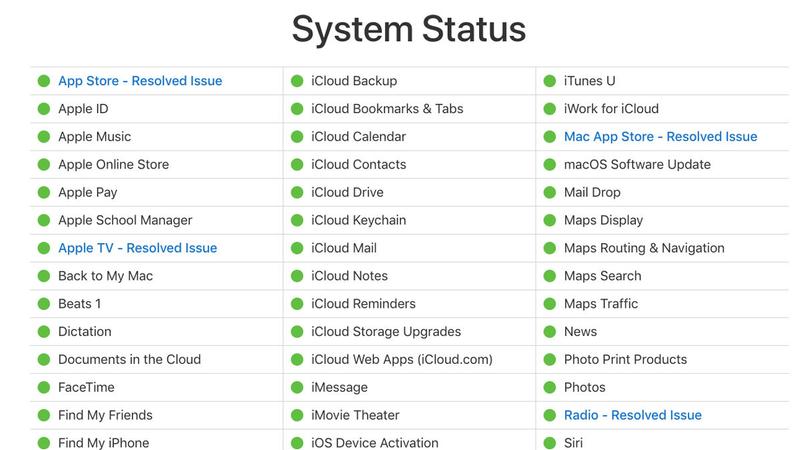
Task: Select the Documents in the Cloud text
Action: tap(130, 359)
